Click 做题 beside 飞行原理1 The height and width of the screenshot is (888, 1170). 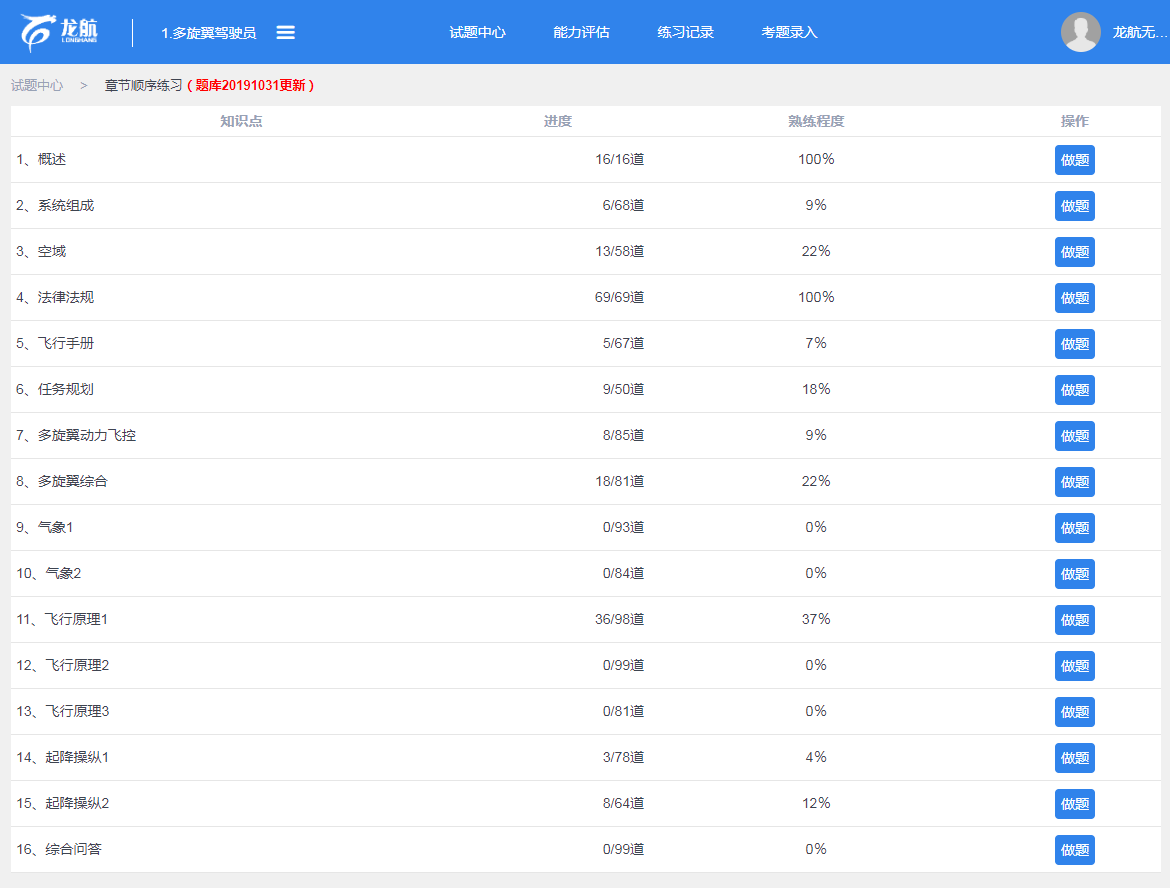(x=1074, y=620)
